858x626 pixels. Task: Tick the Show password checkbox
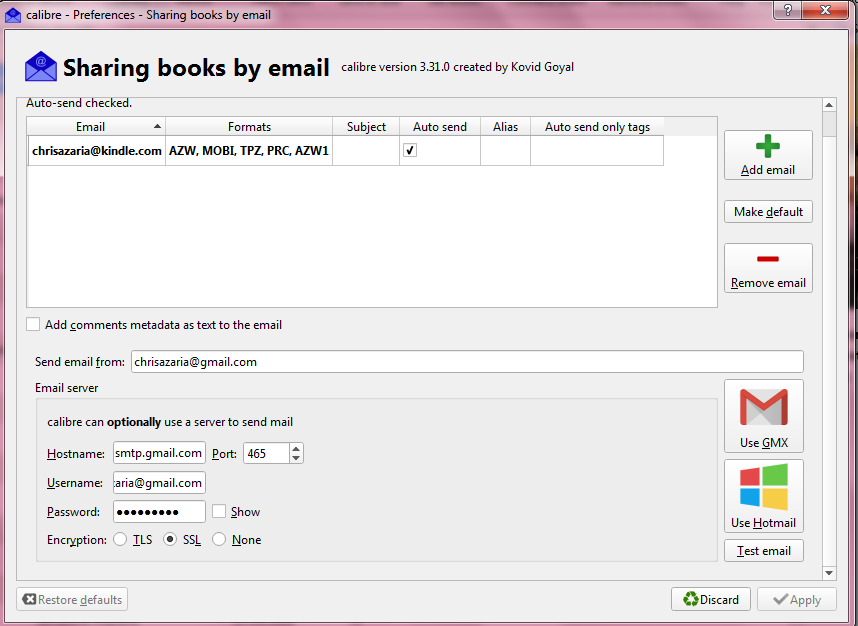click(219, 511)
